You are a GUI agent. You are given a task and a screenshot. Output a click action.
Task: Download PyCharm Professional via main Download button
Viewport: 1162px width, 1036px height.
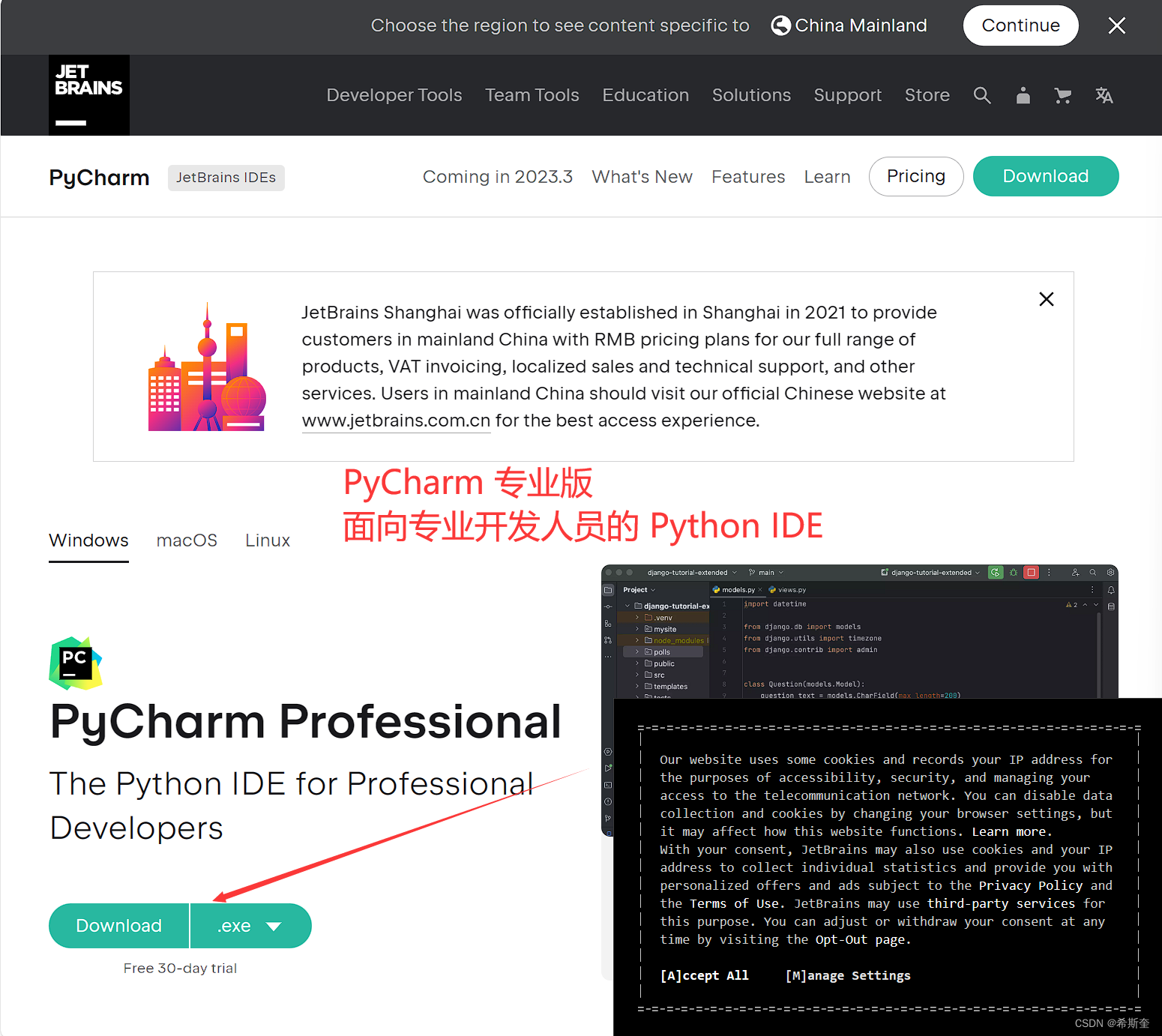point(118,926)
